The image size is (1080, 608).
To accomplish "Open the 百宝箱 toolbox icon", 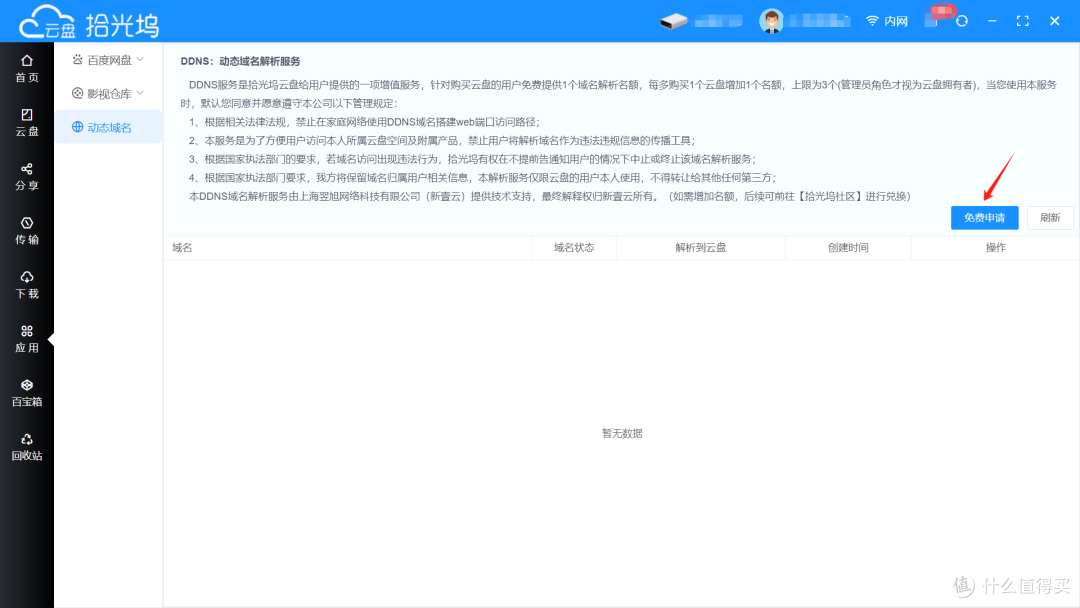I will click(27, 392).
